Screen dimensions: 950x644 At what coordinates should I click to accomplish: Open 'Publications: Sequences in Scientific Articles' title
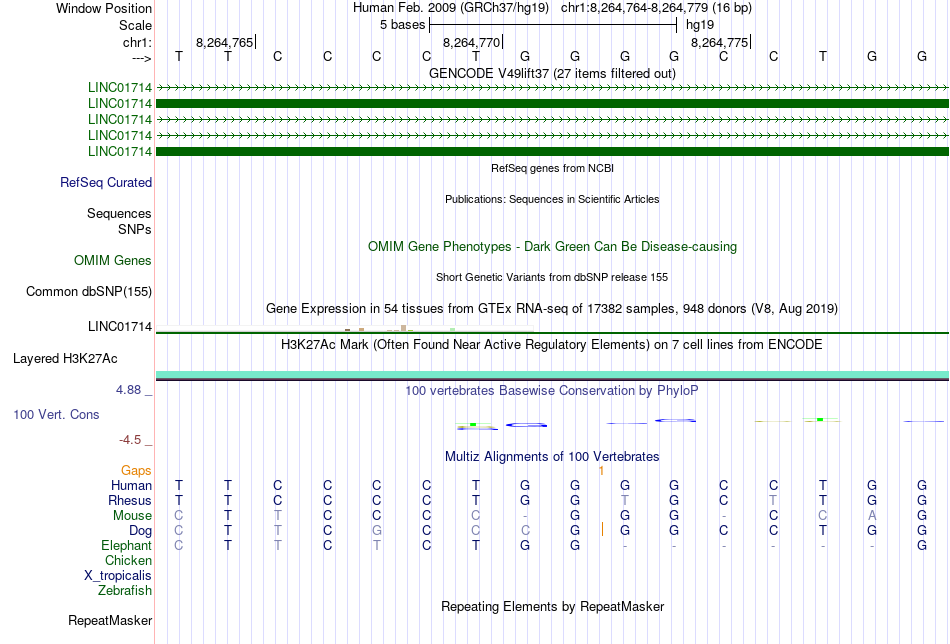point(552,199)
